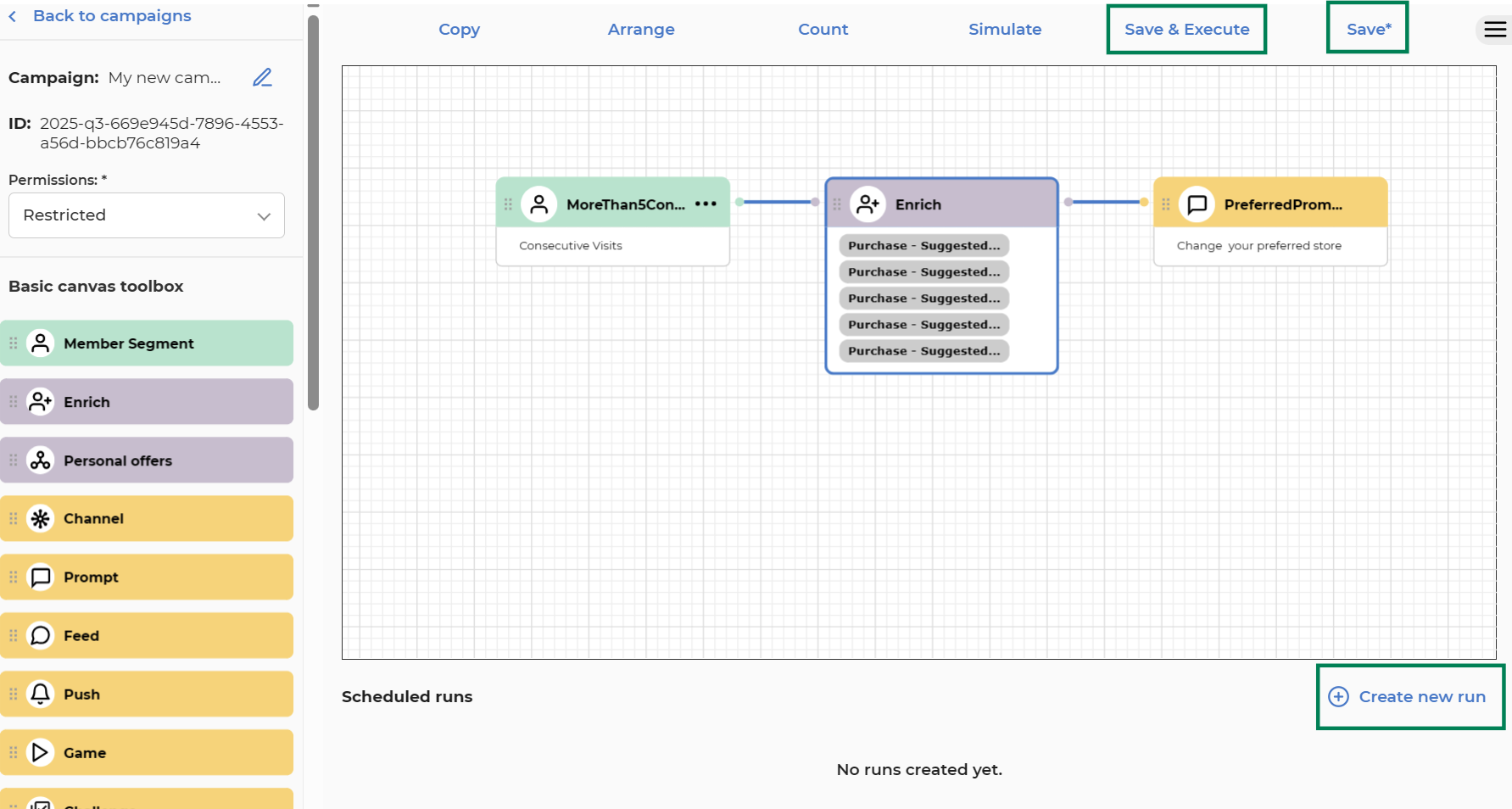The height and width of the screenshot is (809, 1512).
Task: Click the Save & Execute button
Action: pyautogui.click(x=1186, y=30)
